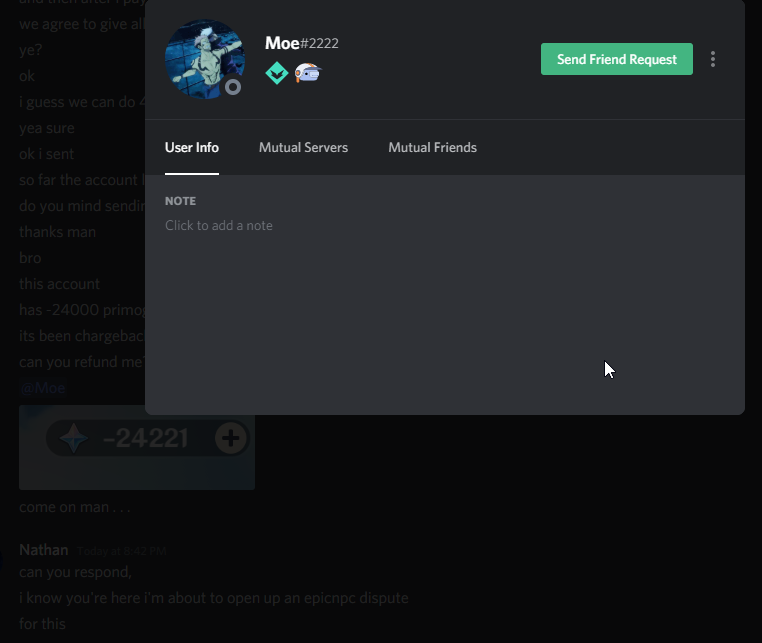
Task: Click the 'bro' chat message
Action: click(30, 258)
